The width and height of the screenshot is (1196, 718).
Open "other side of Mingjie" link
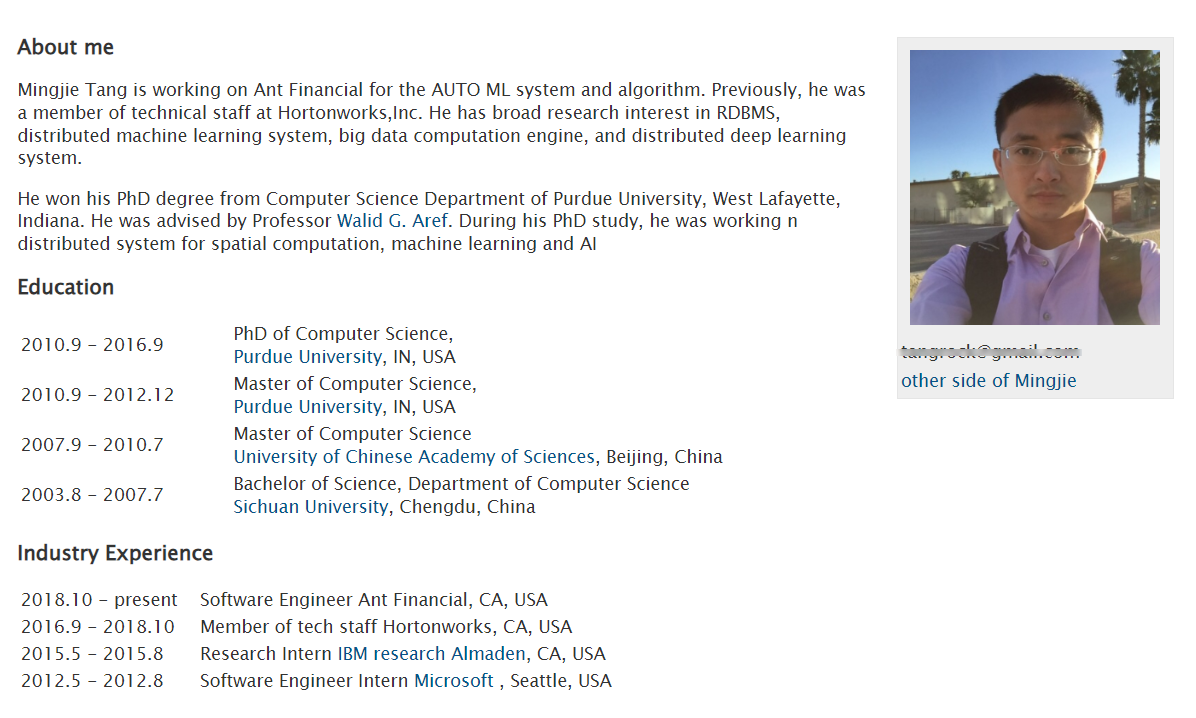[988, 381]
